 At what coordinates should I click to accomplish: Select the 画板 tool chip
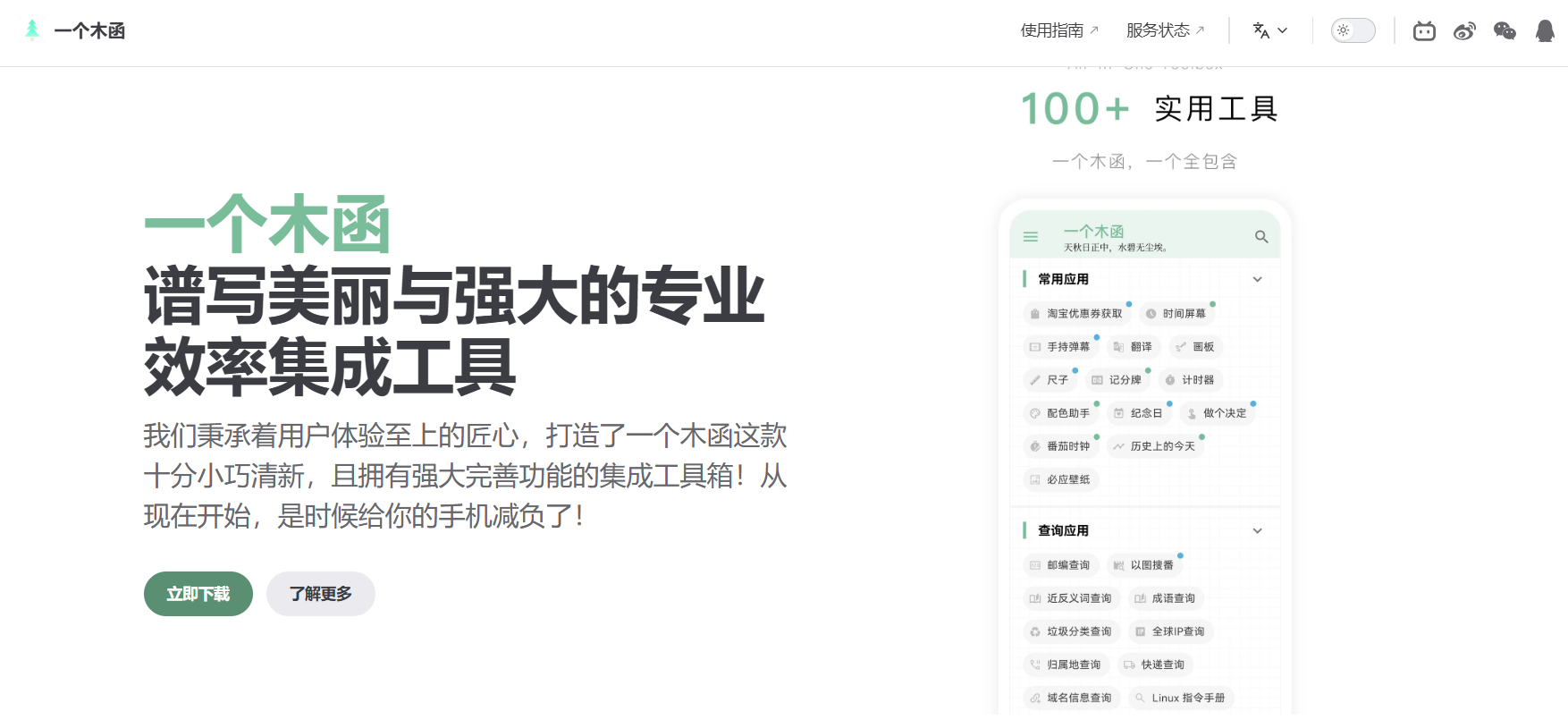pos(1195,347)
